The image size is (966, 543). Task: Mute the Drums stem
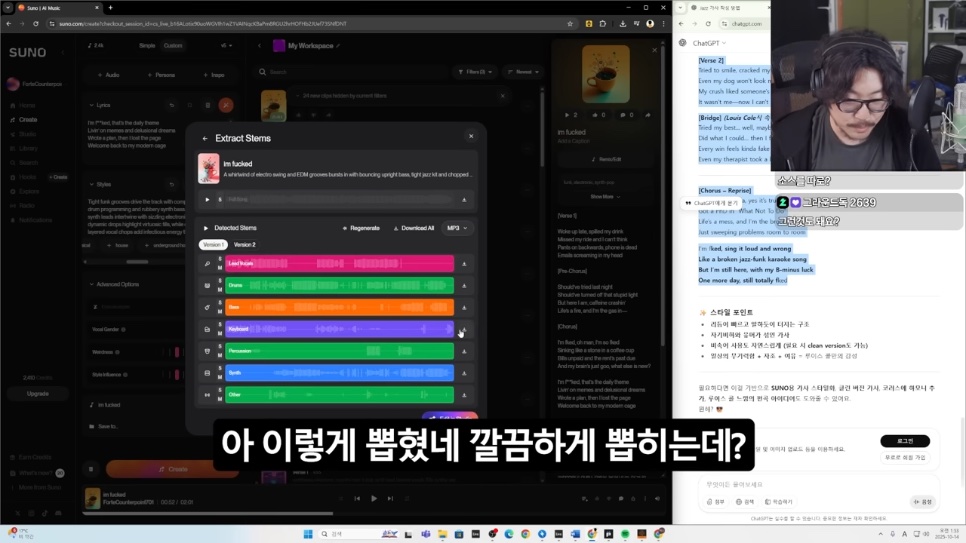[219, 289]
